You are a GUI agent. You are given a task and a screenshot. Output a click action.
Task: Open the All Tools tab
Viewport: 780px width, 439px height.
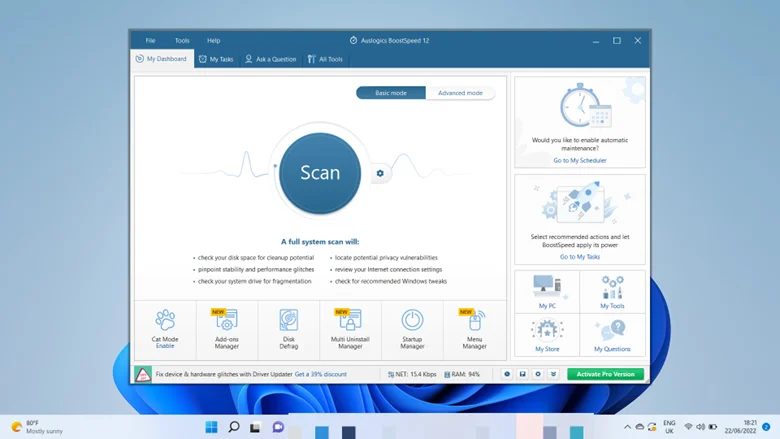point(325,59)
